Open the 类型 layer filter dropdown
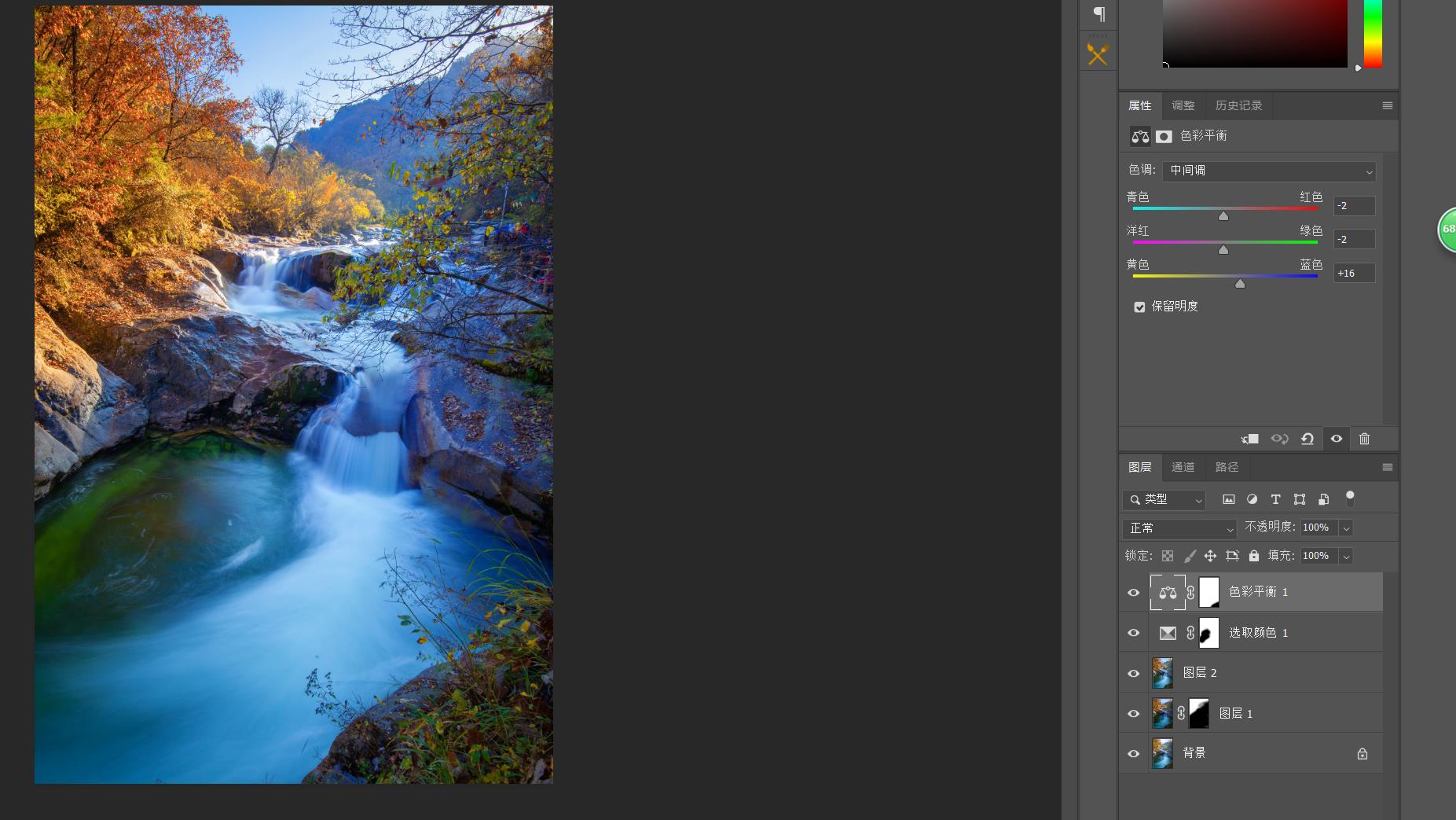 pyautogui.click(x=1164, y=499)
